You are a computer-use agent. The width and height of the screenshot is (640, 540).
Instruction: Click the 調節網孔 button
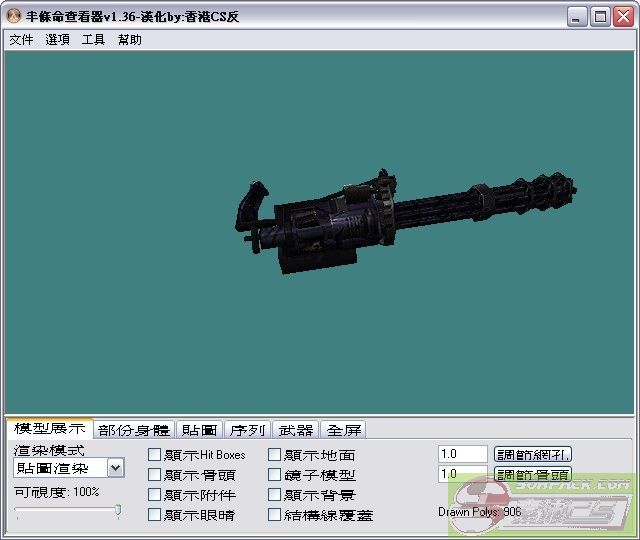point(533,454)
